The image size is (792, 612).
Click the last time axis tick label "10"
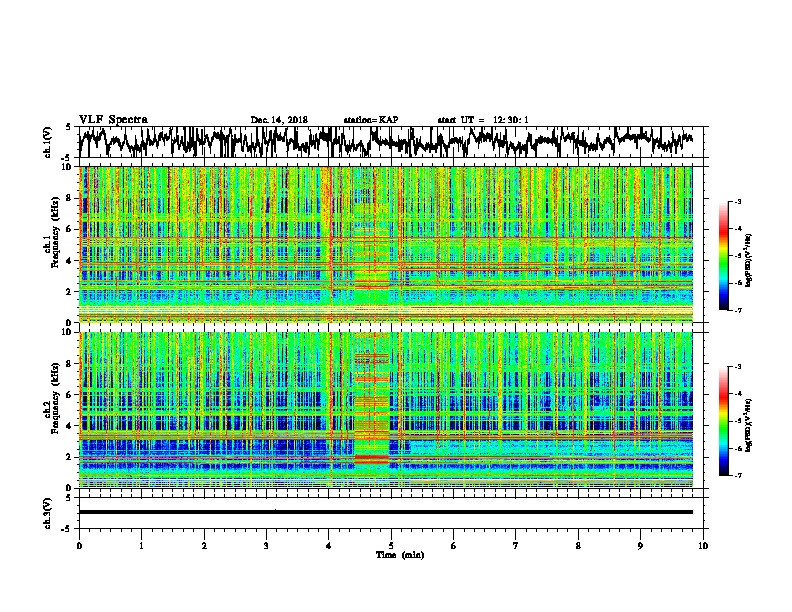coord(703,546)
